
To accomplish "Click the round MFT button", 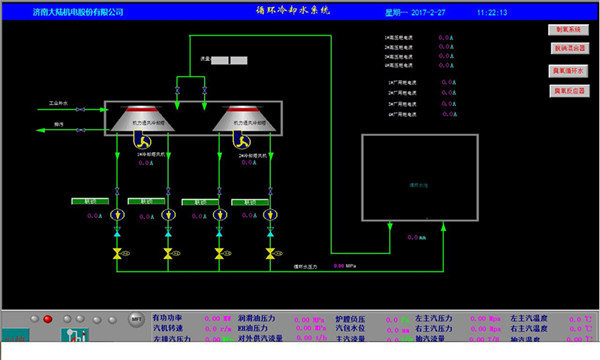I will (x=136, y=319).
